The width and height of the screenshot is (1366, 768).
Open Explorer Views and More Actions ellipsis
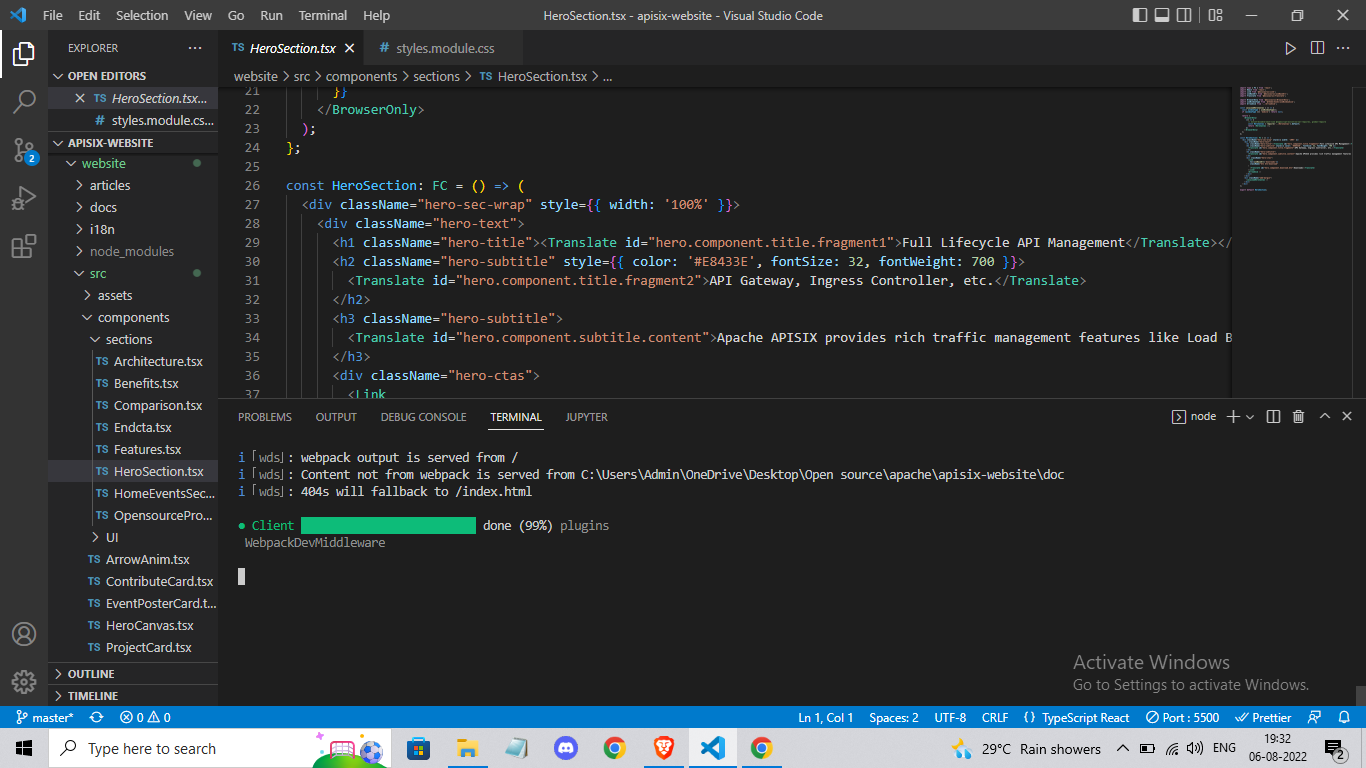click(194, 48)
